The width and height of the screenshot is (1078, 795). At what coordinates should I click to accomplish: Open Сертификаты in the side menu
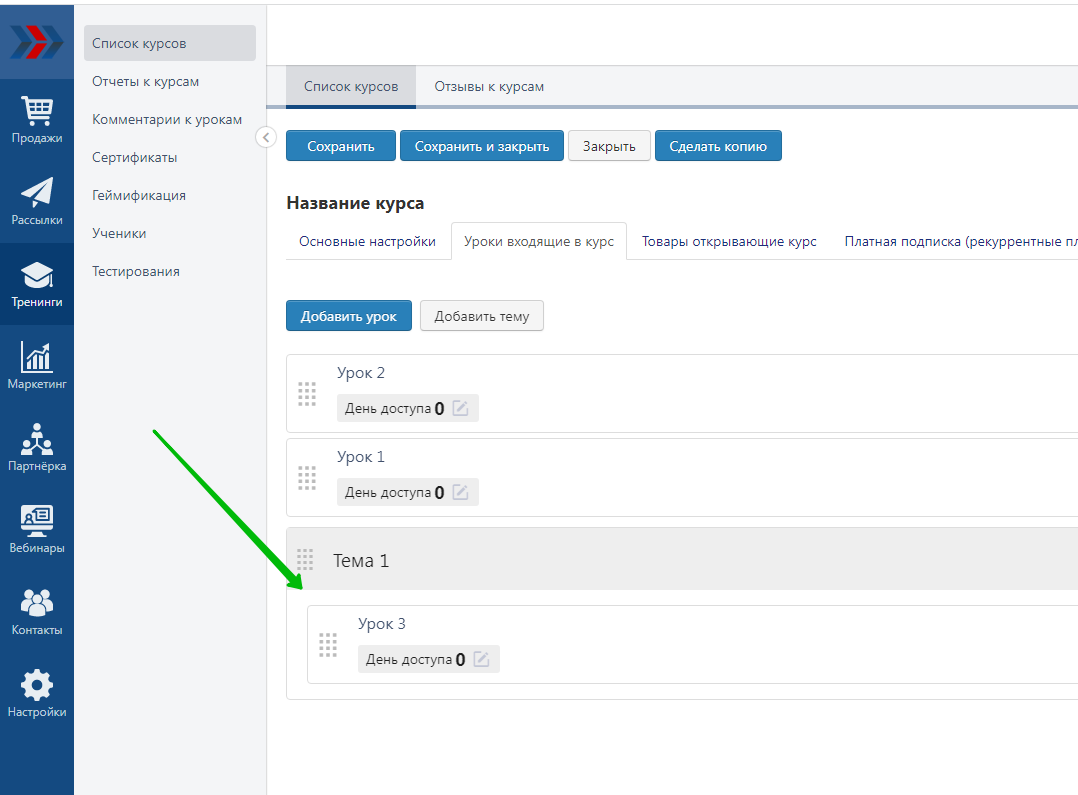[x=135, y=158]
